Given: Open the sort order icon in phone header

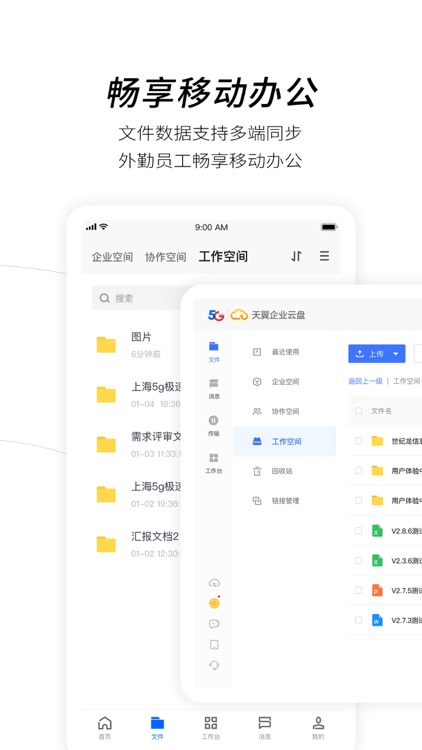Looking at the screenshot, I should click(x=296, y=256).
